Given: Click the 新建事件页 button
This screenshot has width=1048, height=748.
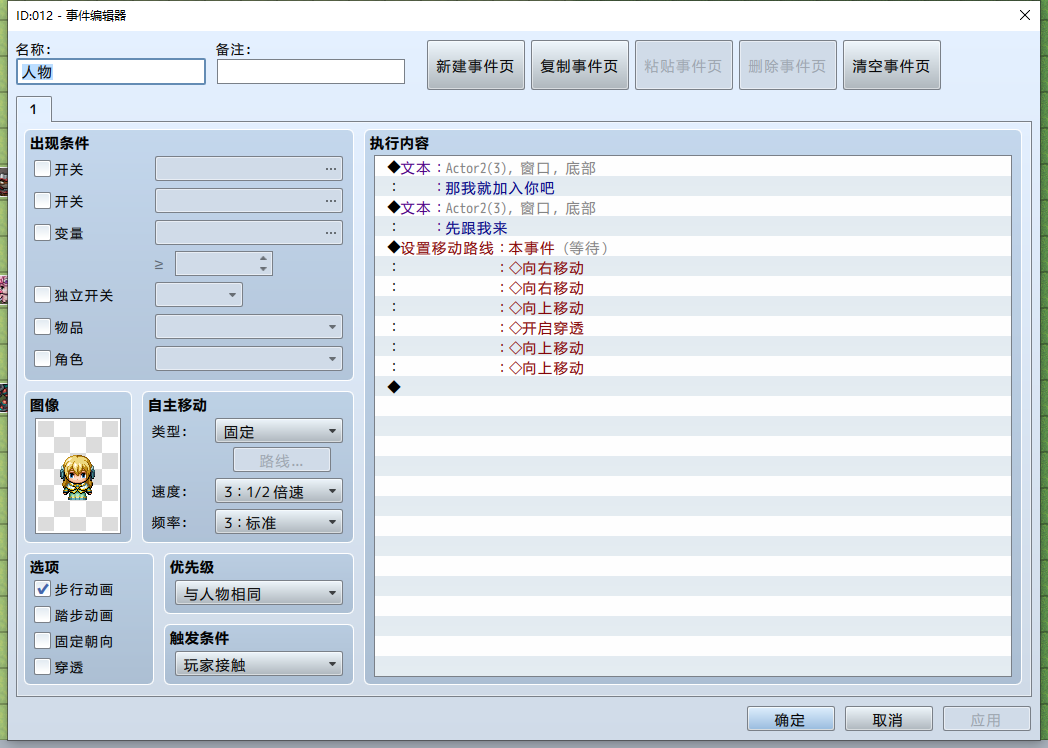Looking at the screenshot, I should (x=475, y=66).
